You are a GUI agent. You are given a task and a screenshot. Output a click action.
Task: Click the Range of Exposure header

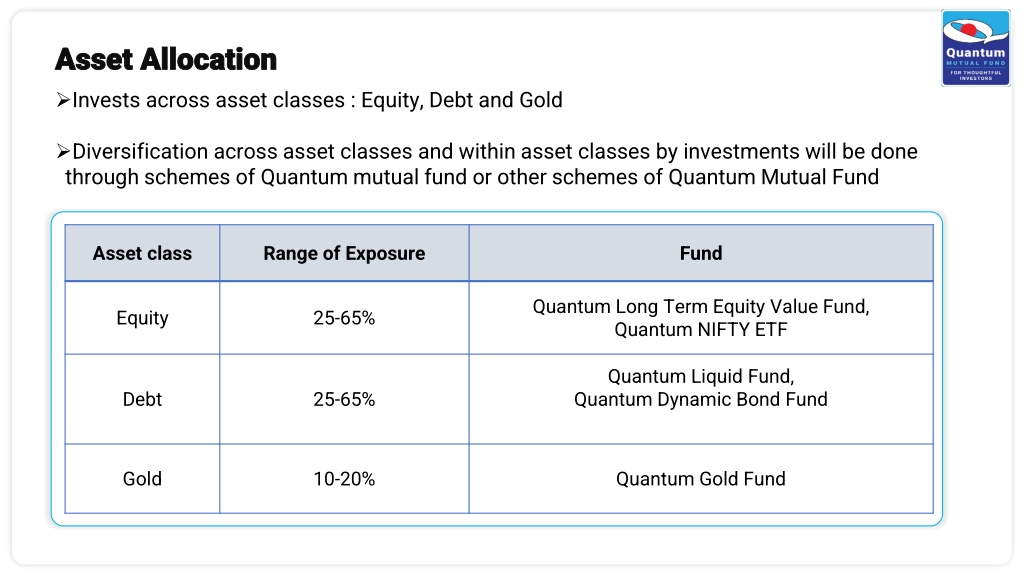[344, 253]
